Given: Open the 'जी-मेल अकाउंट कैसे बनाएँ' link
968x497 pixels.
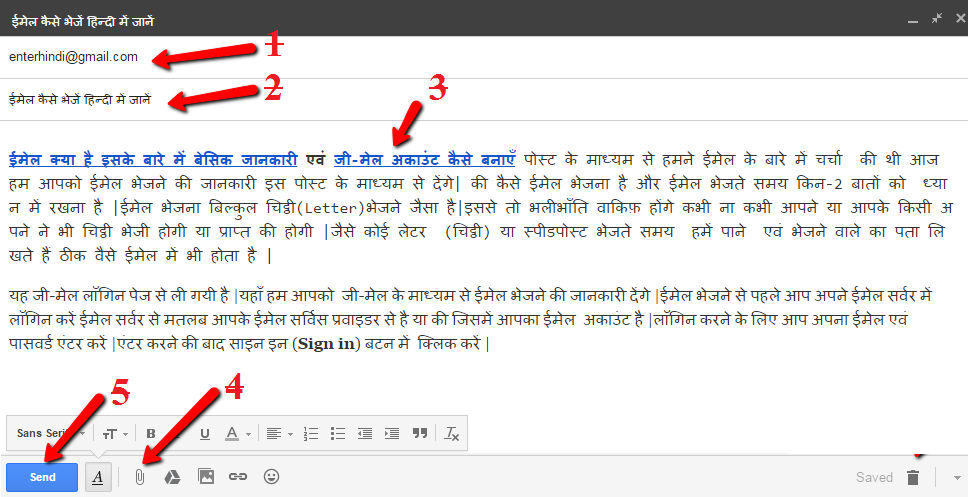Looking at the screenshot, I should tap(424, 159).
